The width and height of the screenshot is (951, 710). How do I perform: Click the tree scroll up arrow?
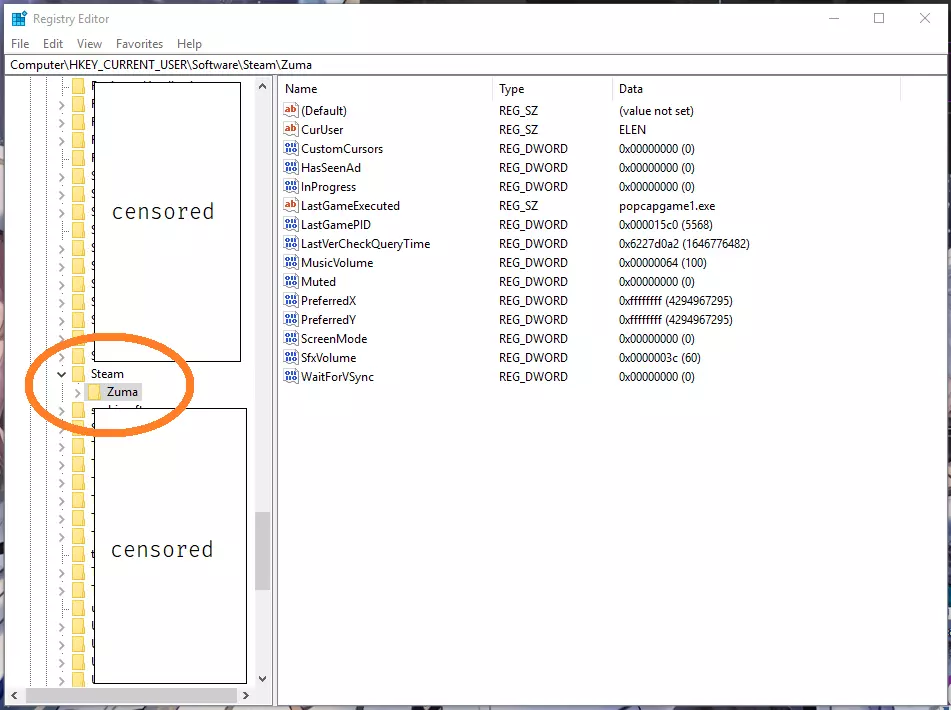[x=262, y=86]
